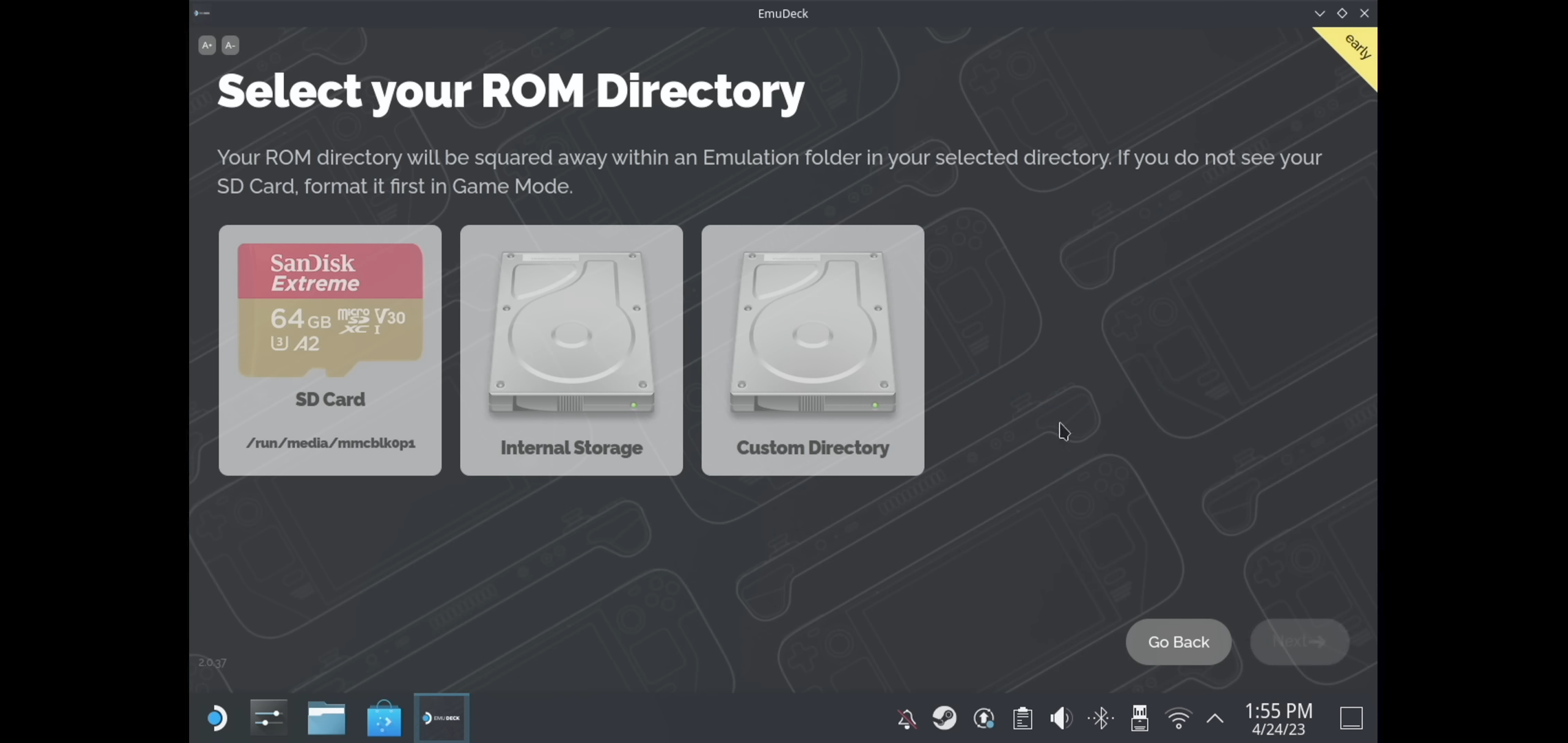The image size is (1568, 743).
Task: Open Bluetooth settings from the system tray
Action: click(1100, 718)
